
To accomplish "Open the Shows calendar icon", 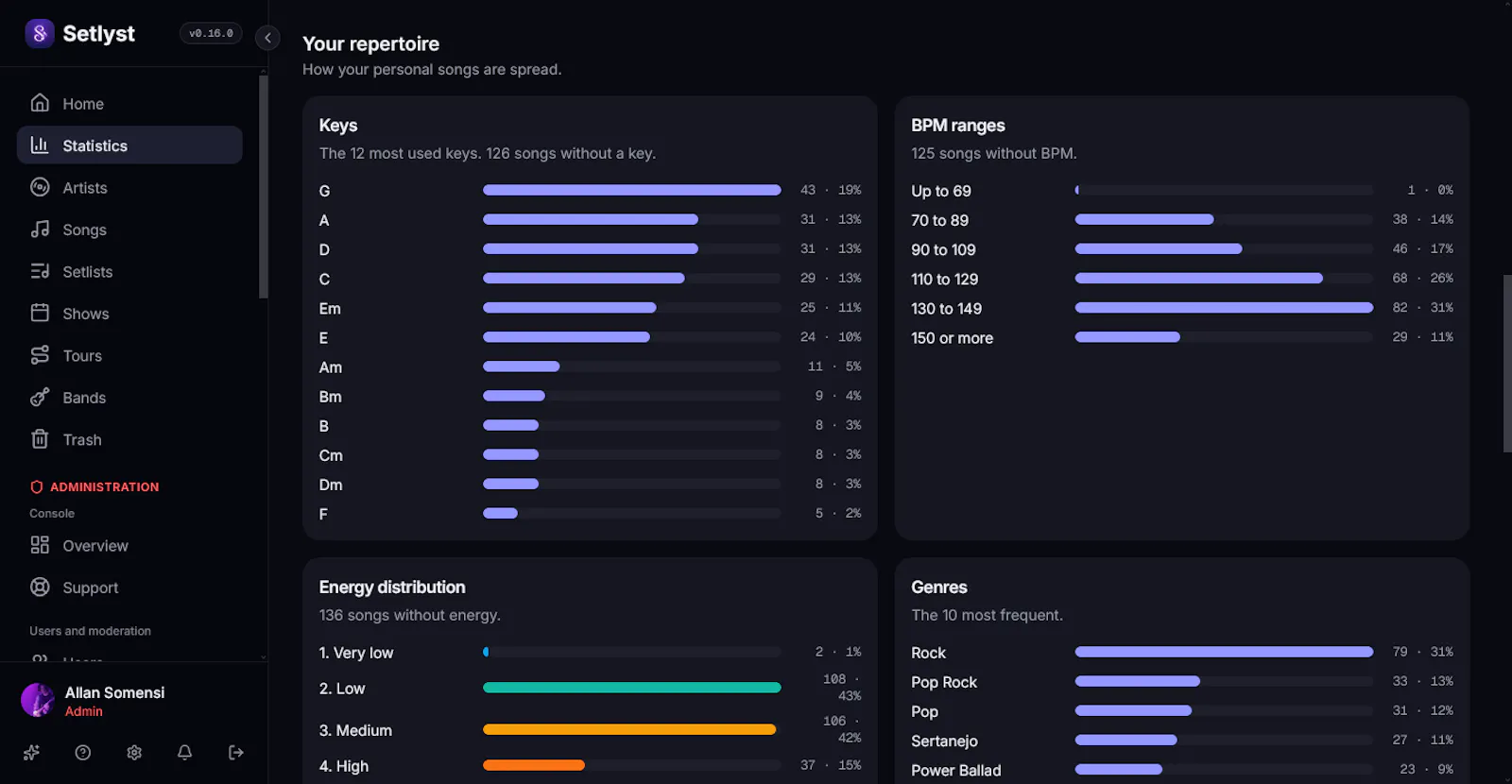I will point(40,313).
